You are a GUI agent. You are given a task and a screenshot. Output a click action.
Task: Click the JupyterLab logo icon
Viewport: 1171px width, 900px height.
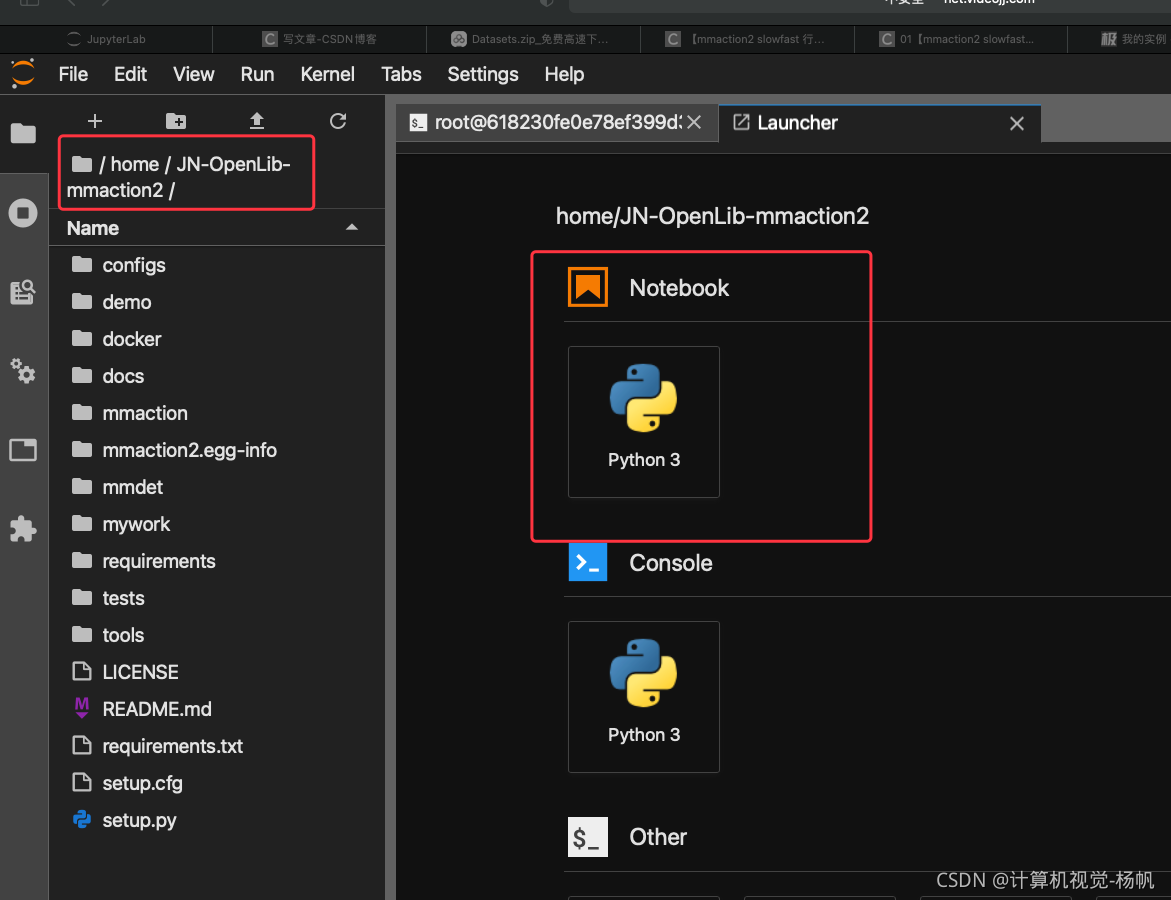pyautogui.click(x=23, y=73)
